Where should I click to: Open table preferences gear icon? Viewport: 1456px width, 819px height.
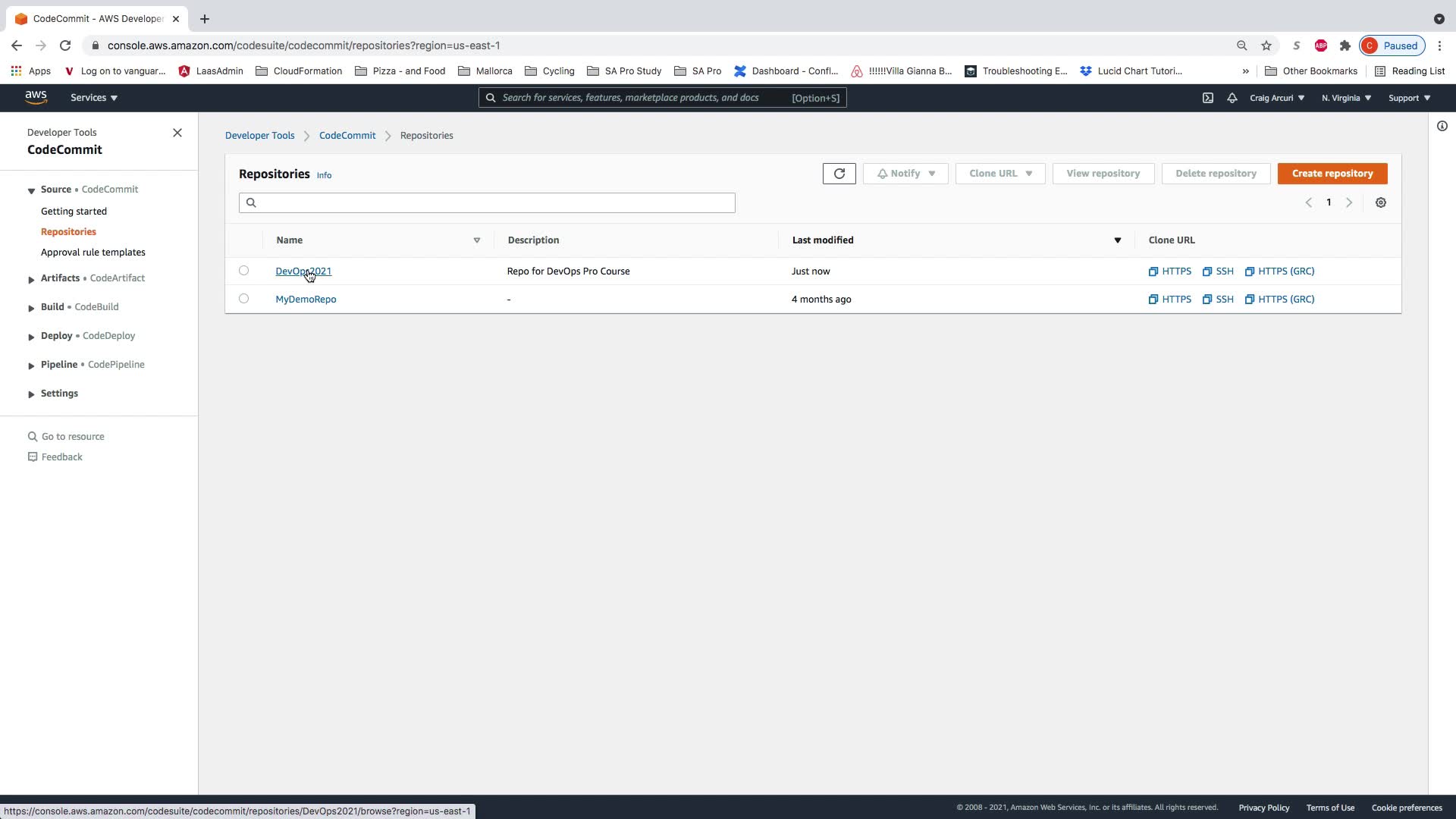tap(1380, 202)
